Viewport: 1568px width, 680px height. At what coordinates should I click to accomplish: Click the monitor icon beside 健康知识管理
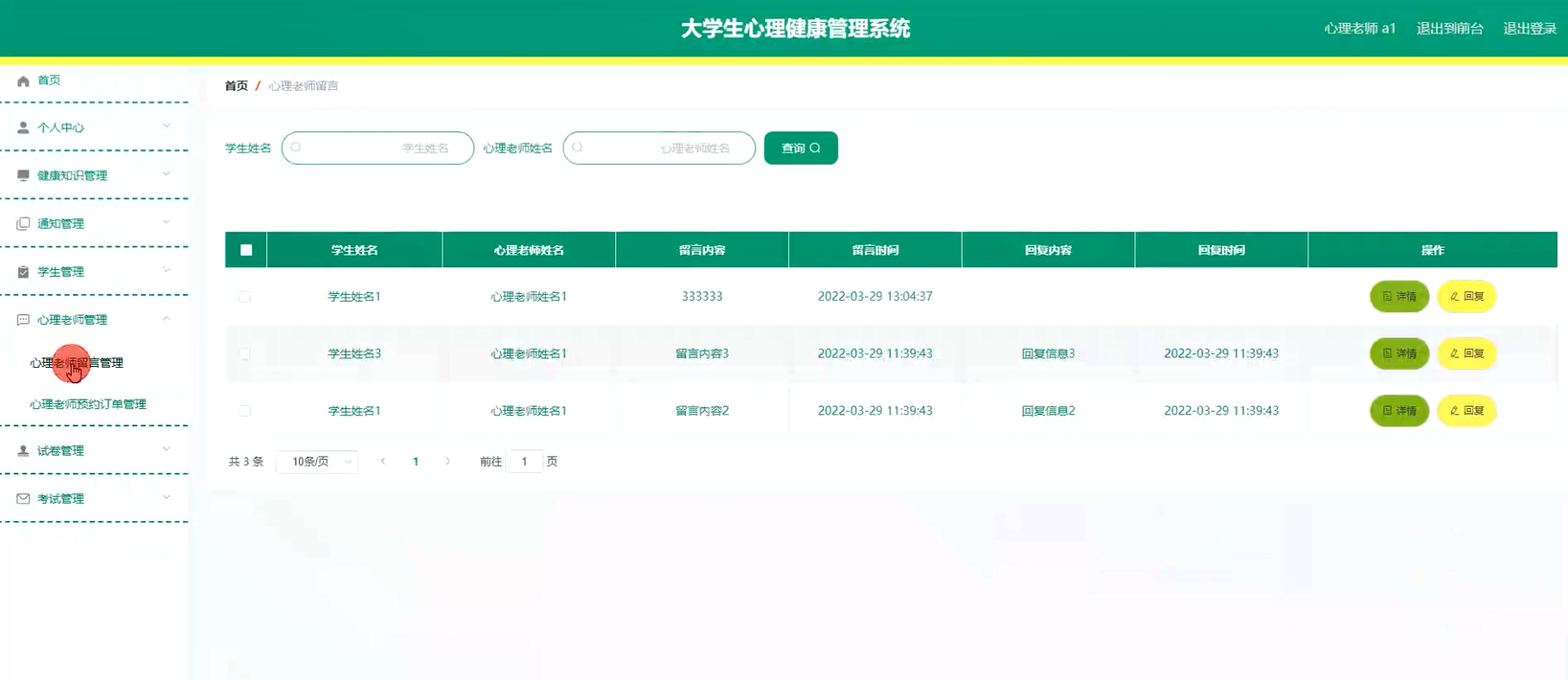tap(23, 175)
